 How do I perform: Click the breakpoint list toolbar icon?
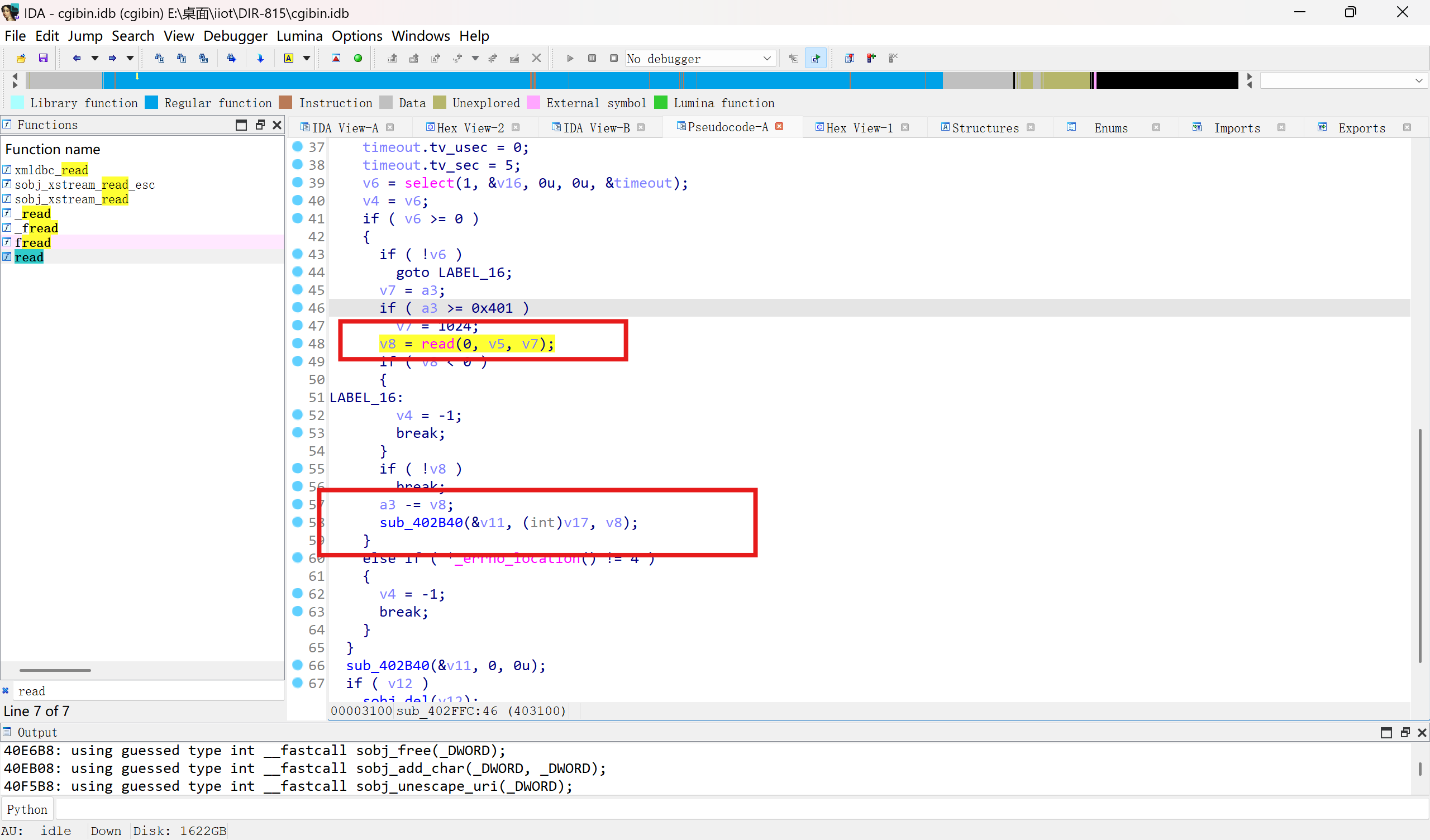[x=850, y=58]
